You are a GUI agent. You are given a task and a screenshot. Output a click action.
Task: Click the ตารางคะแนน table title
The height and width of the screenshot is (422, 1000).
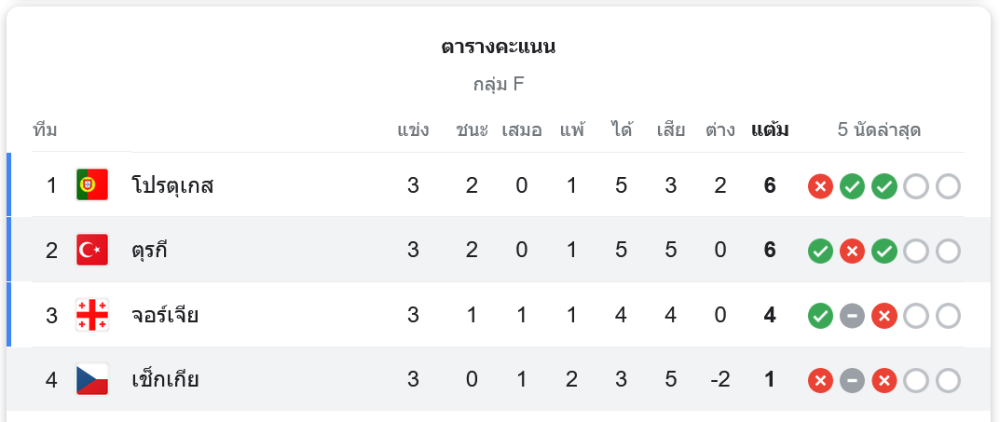tap(498, 46)
